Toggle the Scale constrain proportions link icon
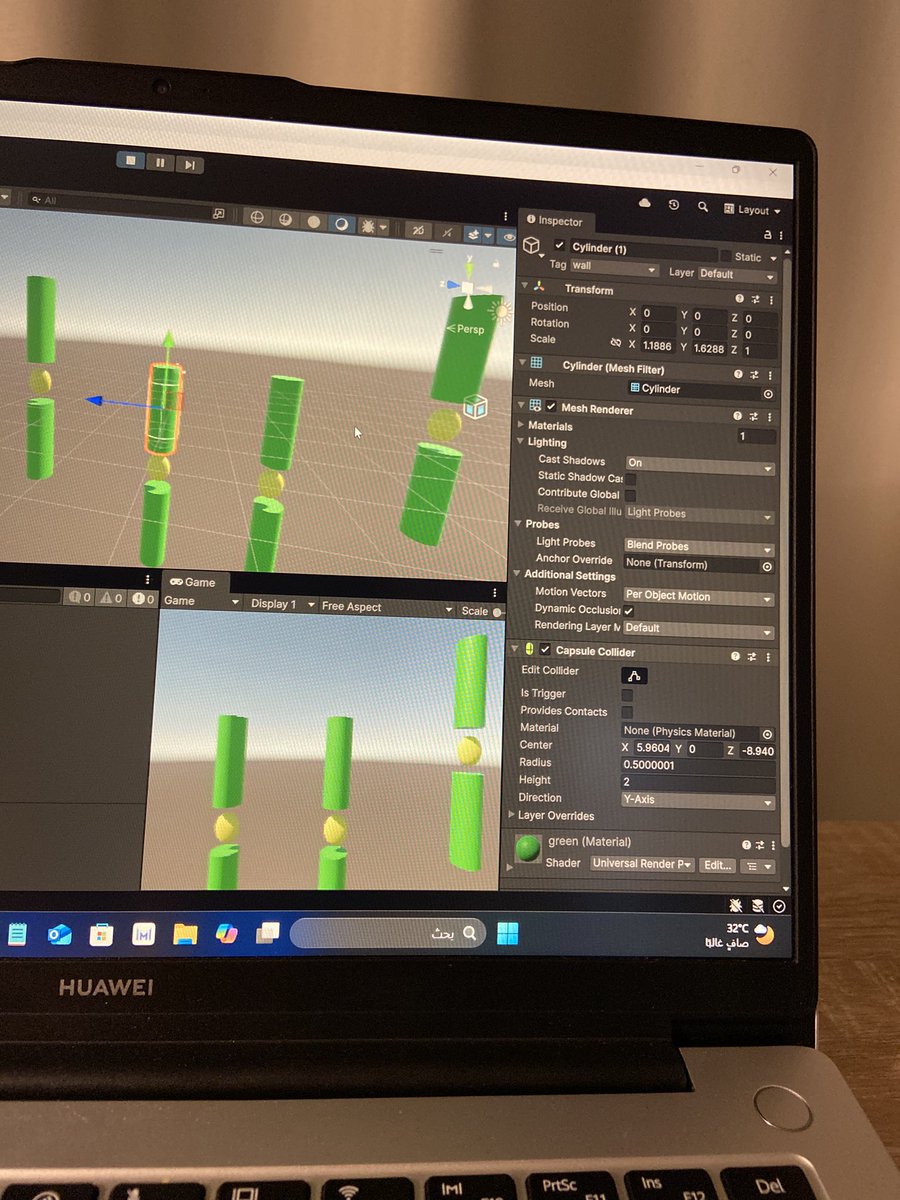Viewport: 900px width, 1200px height. click(x=615, y=342)
